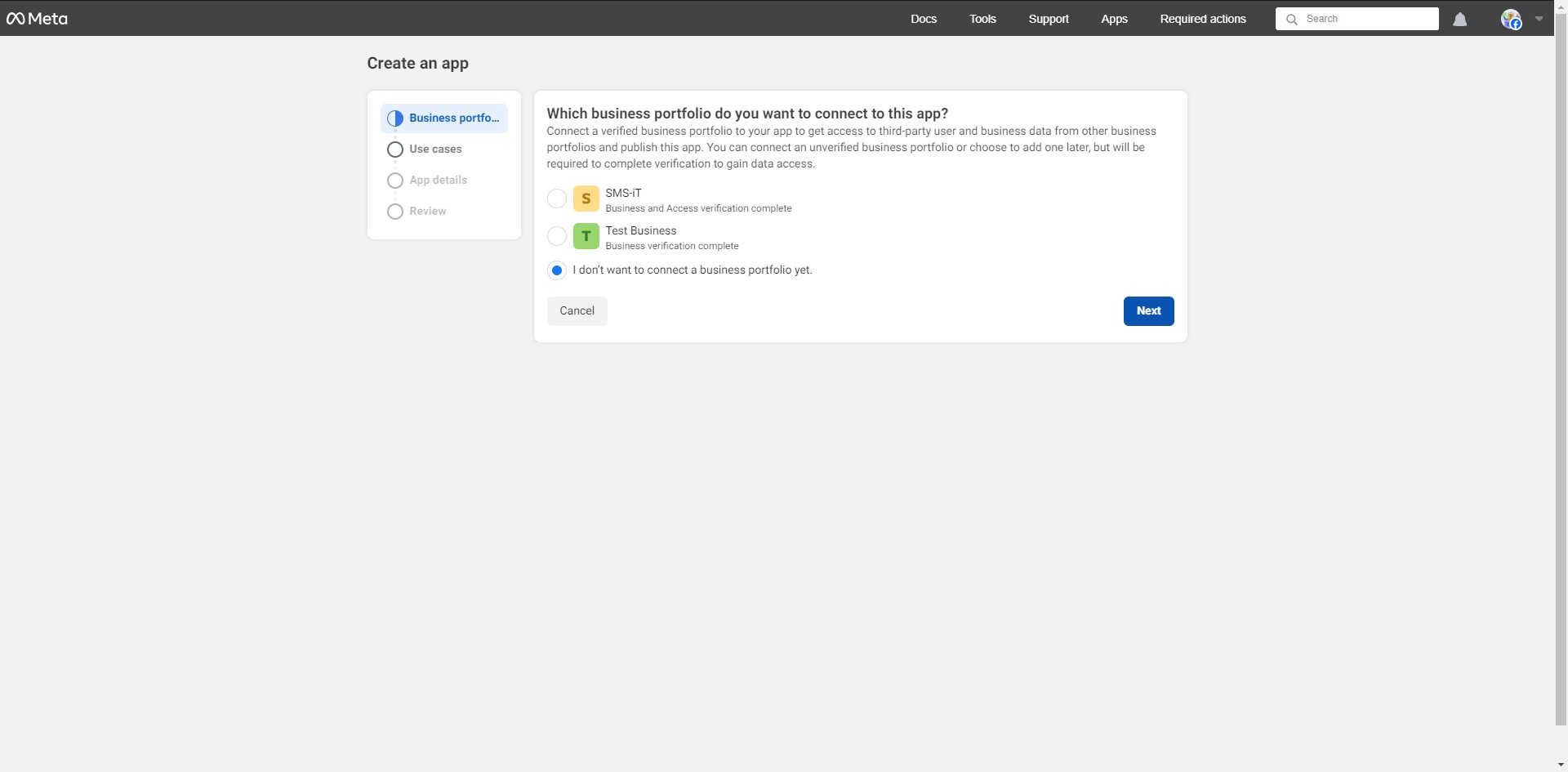Click the half-filled Business portfolio step icon
1568x772 pixels.
[395, 118]
